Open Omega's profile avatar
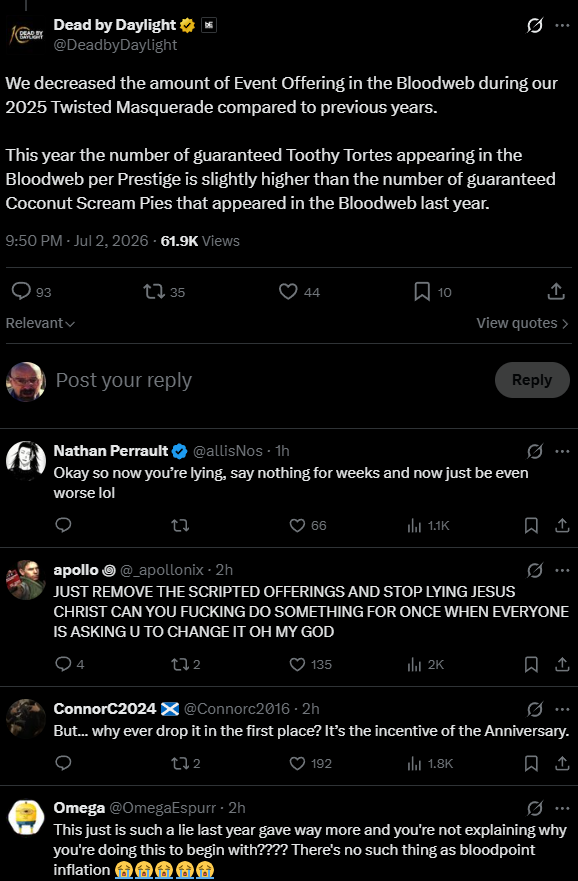Viewport: 578px width, 881px height. pyautogui.click(x=26, y=818)
